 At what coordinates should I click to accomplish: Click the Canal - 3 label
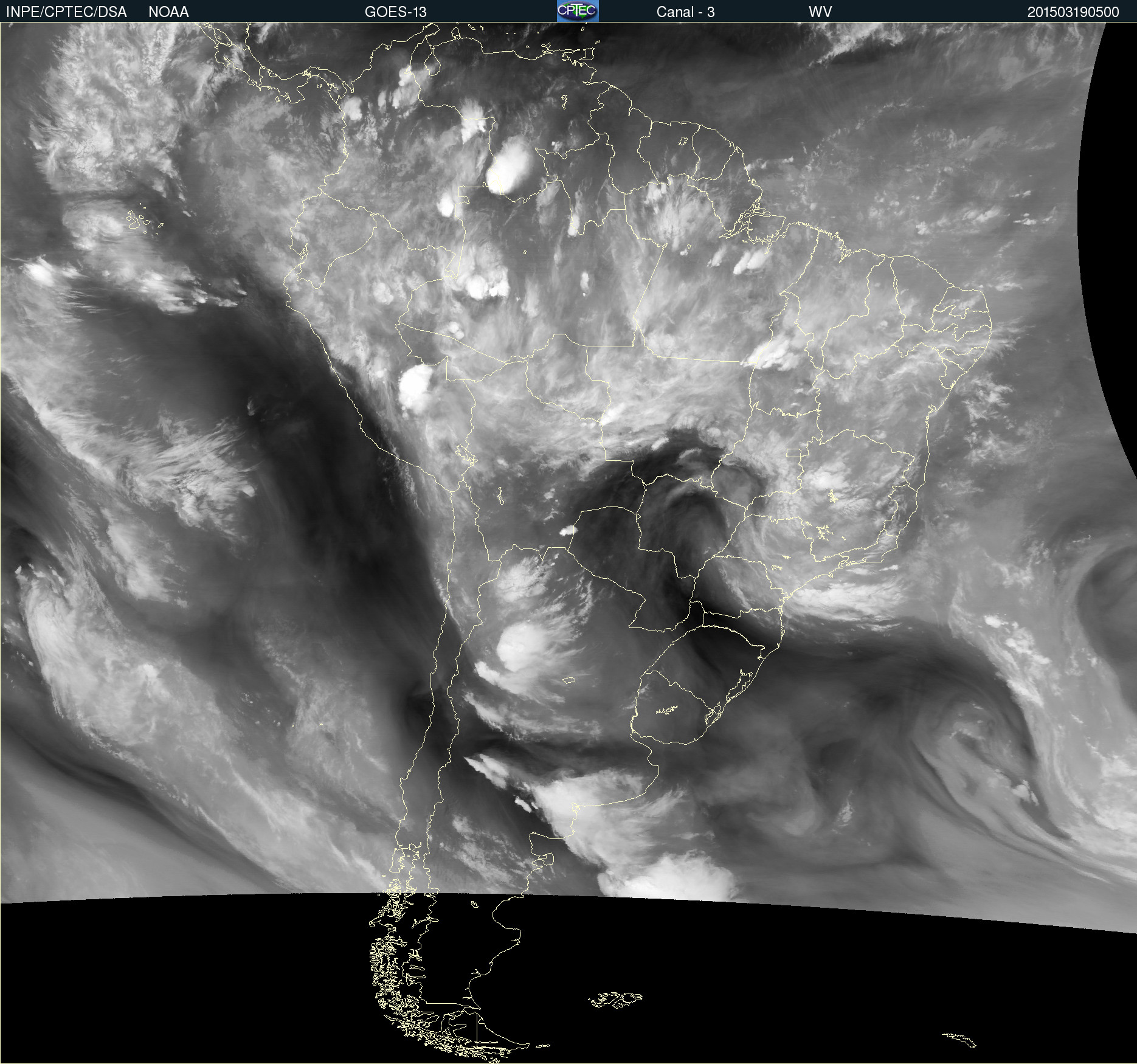click(x=685, y=12)
